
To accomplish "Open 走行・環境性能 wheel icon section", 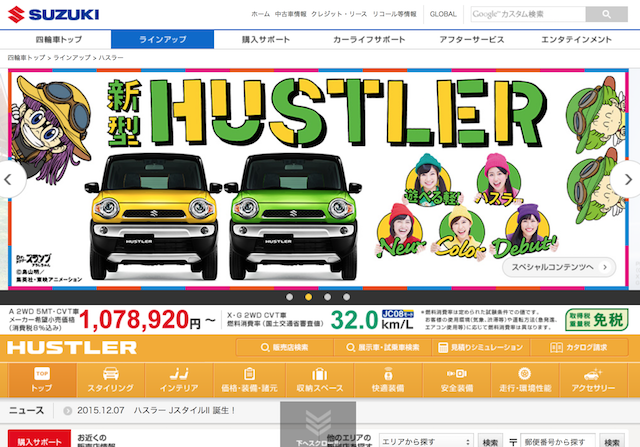I will pyautogui.click(x=525, y=380).
